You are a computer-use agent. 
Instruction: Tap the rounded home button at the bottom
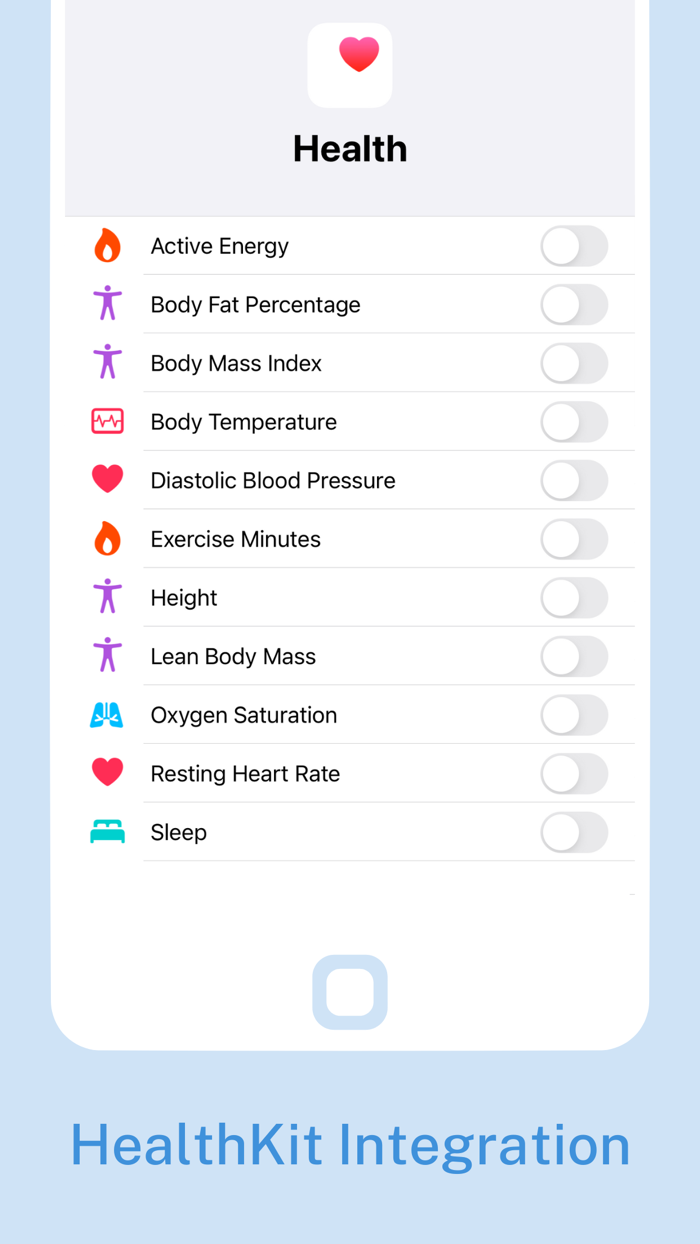tap(350, 992)
